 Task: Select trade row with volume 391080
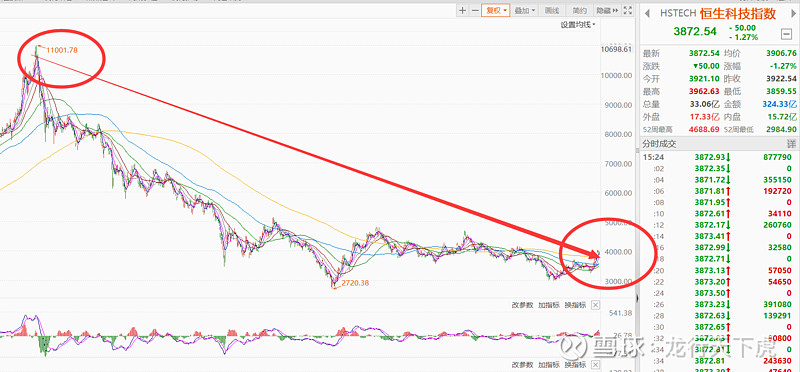tap(719, 304)
